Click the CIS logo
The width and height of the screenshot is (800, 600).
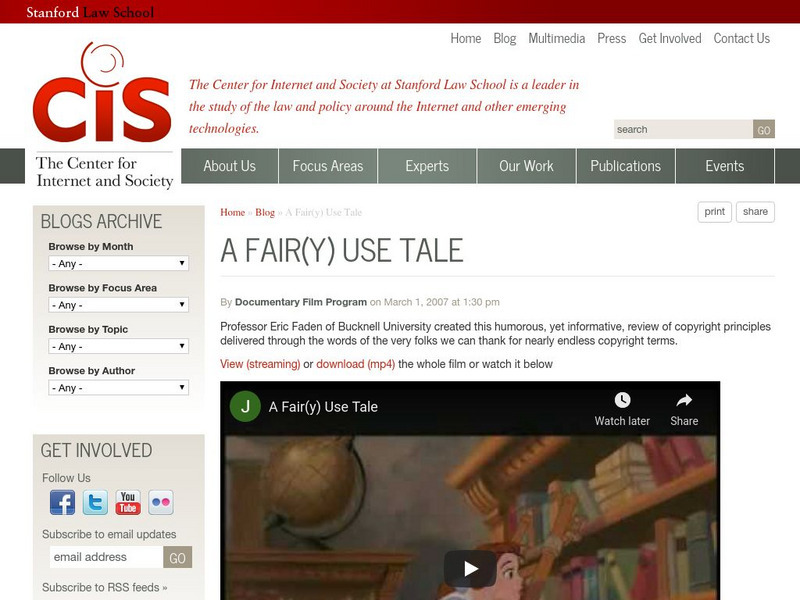(102, 92)
